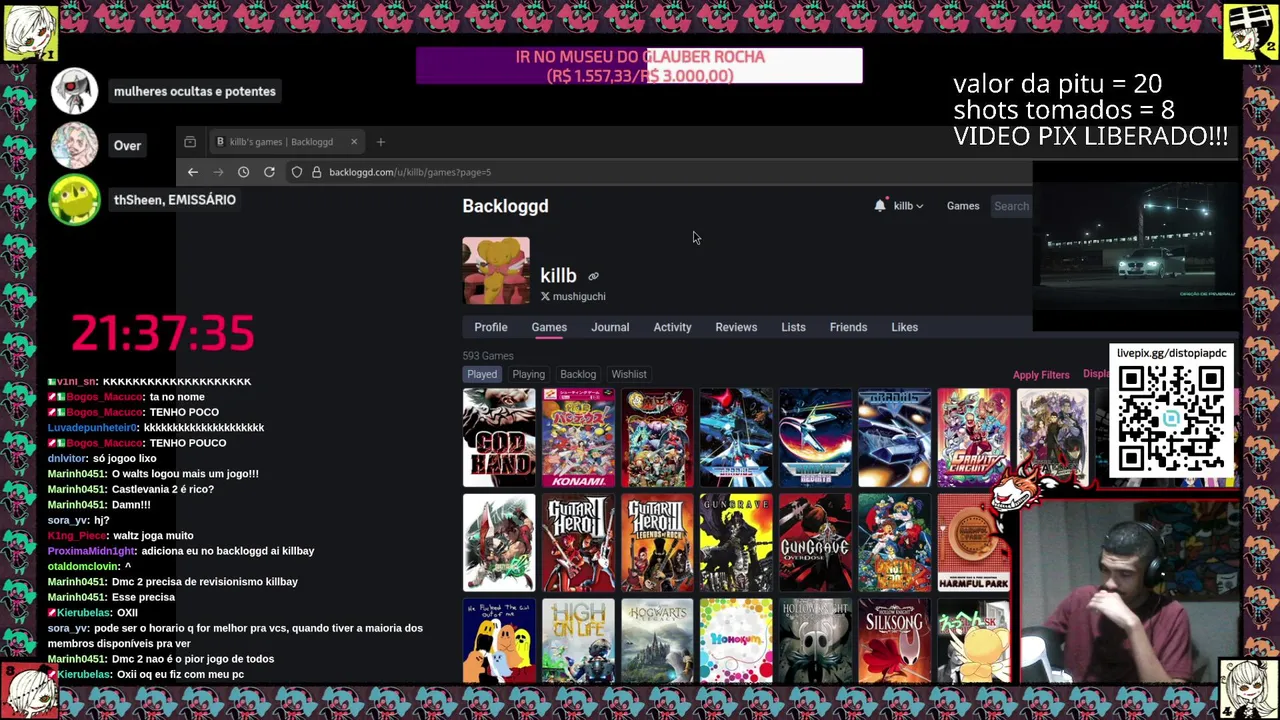1280x720 pixels.
Task: Open the Hogwarts Legacy cover
Action: point(657,641)
